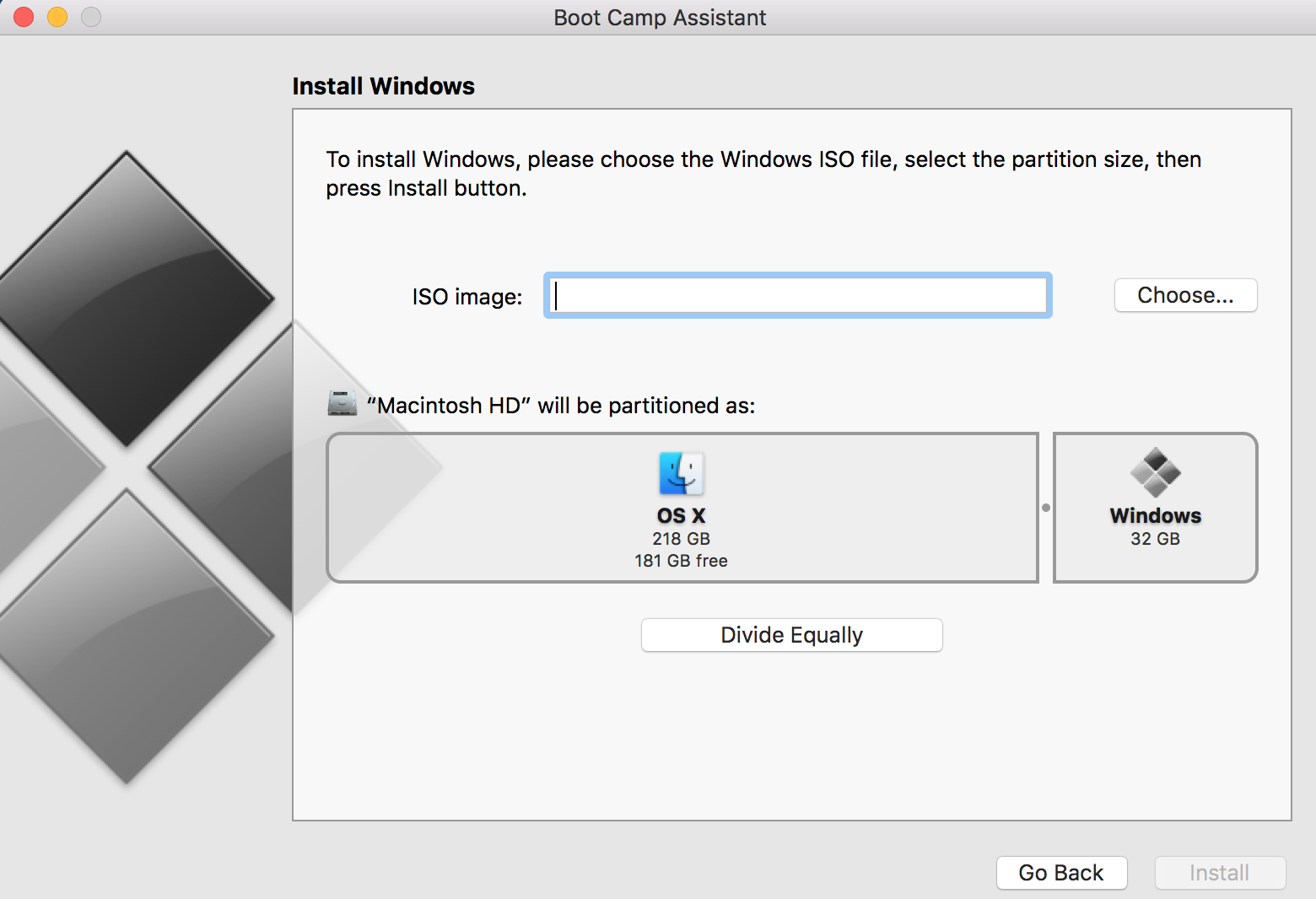Click the Macintosh HD drive icon
Viewport: 1316px width, 899px height.
[342, 404]
